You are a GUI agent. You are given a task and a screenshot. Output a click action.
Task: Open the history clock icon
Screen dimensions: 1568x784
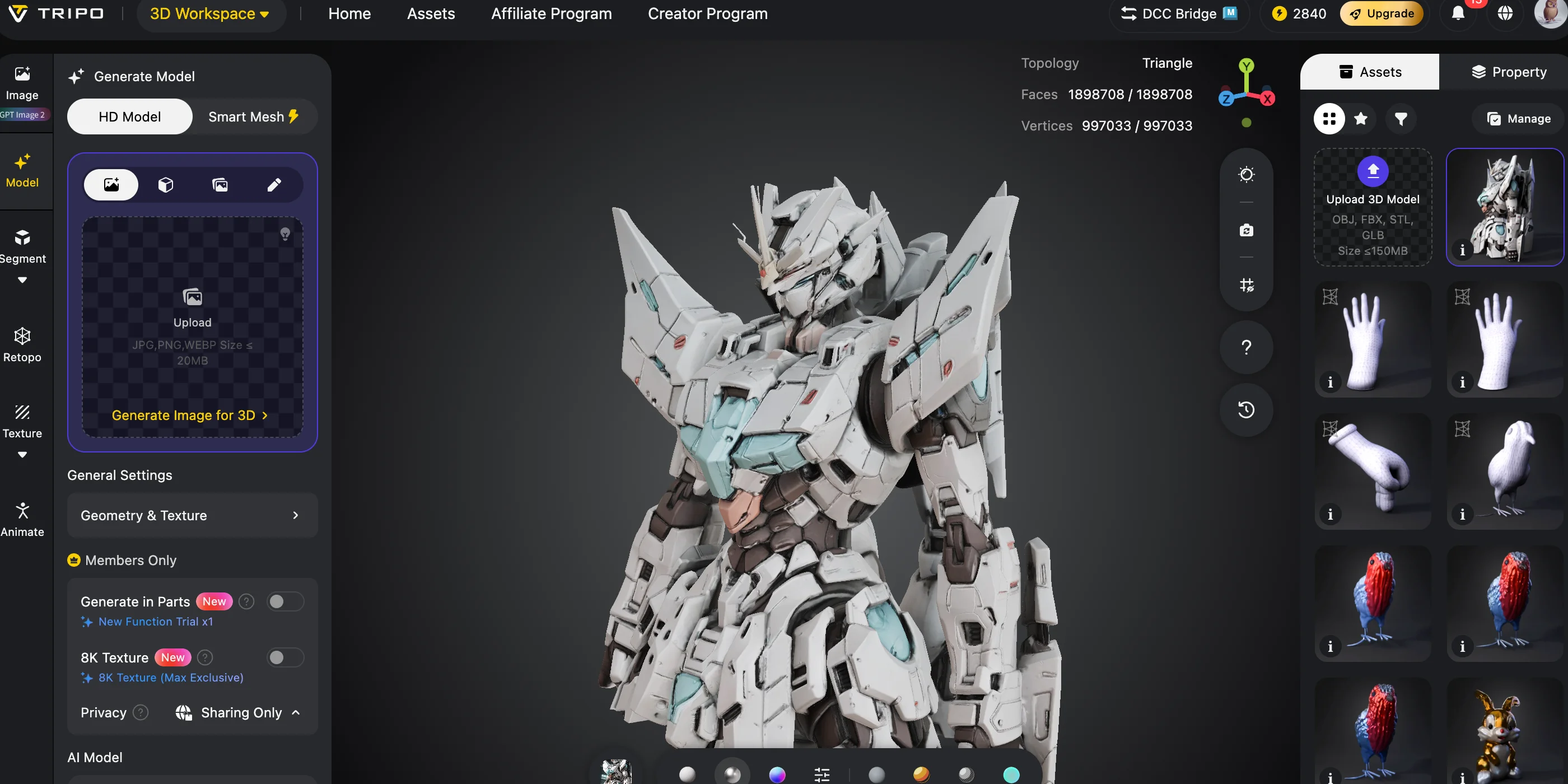[1246, 410]
